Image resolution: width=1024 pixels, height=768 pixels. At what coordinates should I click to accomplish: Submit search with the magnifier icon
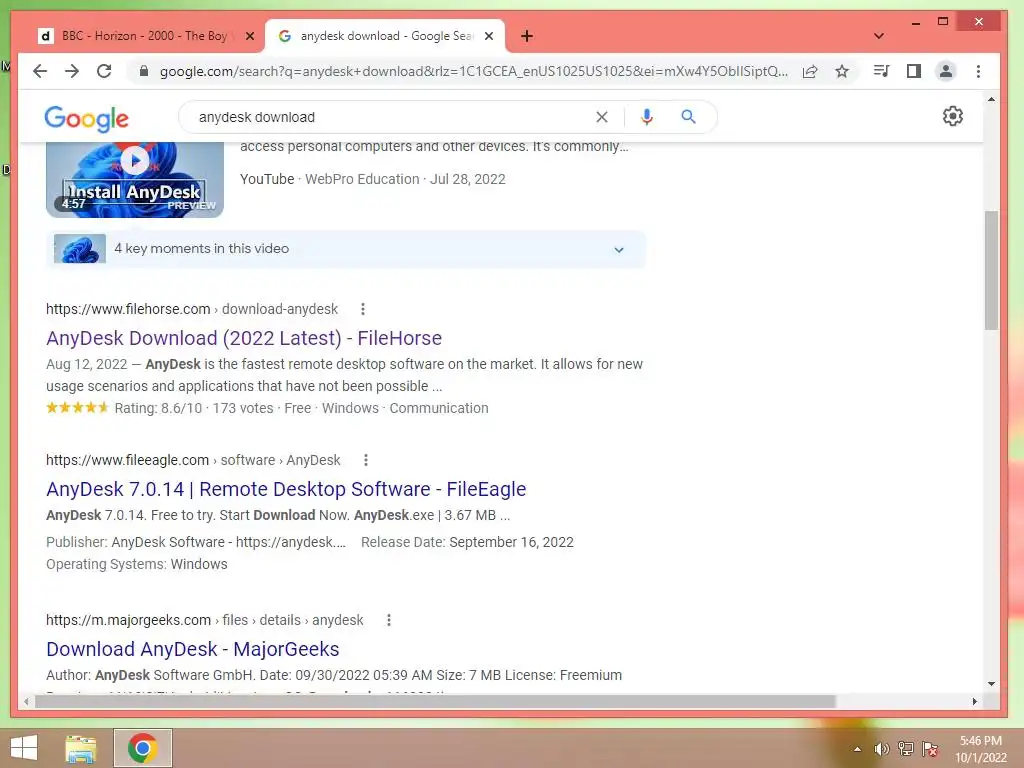coord(688,117)
